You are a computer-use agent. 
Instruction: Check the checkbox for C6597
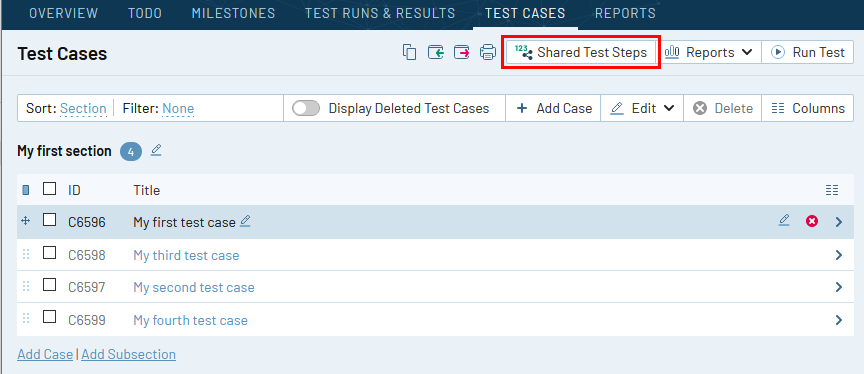coord(50,285)
